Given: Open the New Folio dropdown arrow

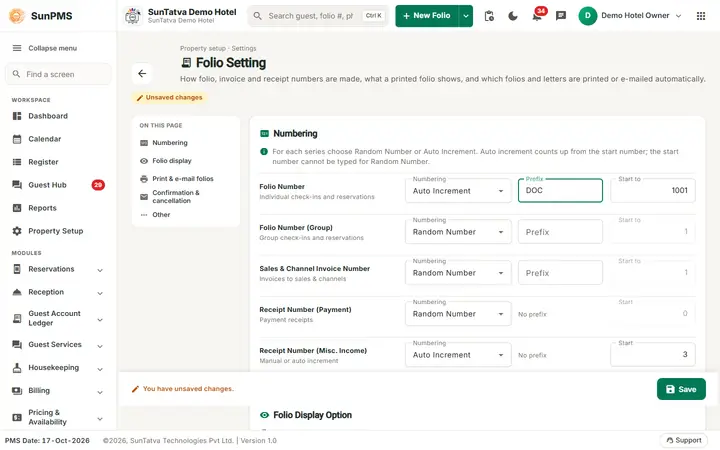Looking at the screenshot, I should tap(466, 16).
